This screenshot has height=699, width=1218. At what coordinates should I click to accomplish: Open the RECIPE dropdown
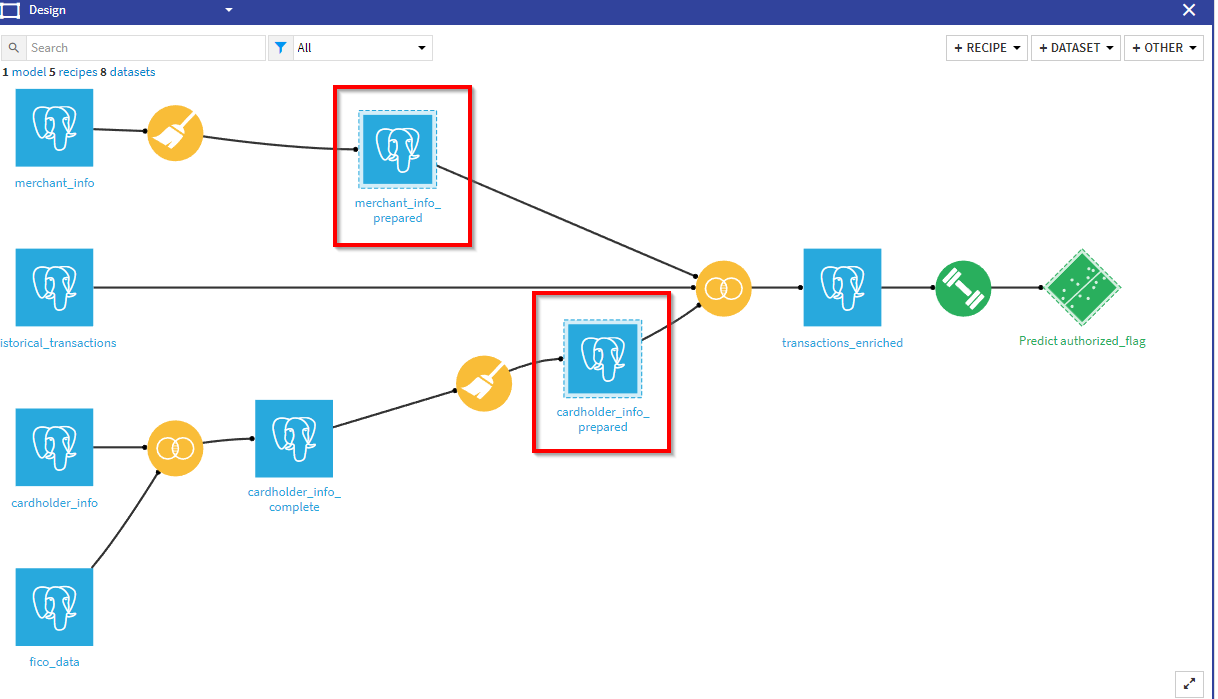click(x=986, y=47)
